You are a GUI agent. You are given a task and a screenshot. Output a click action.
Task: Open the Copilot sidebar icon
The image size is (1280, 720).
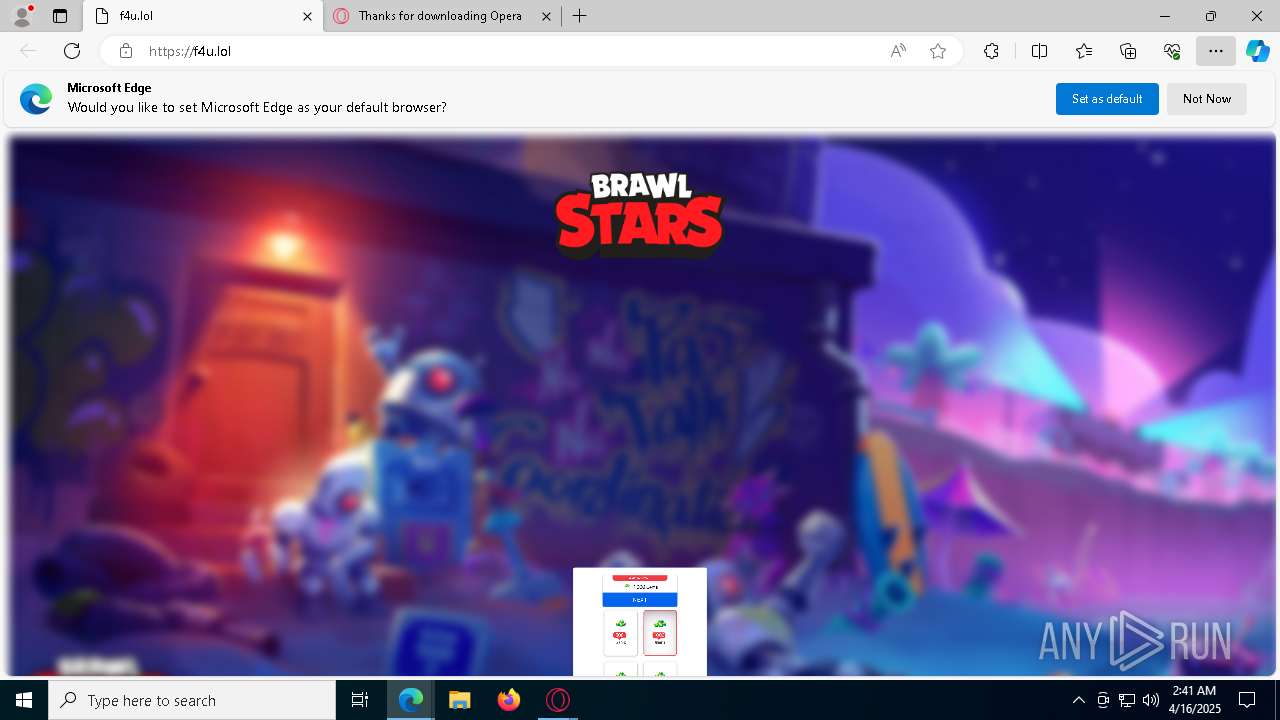click(x=1258, y=51)
